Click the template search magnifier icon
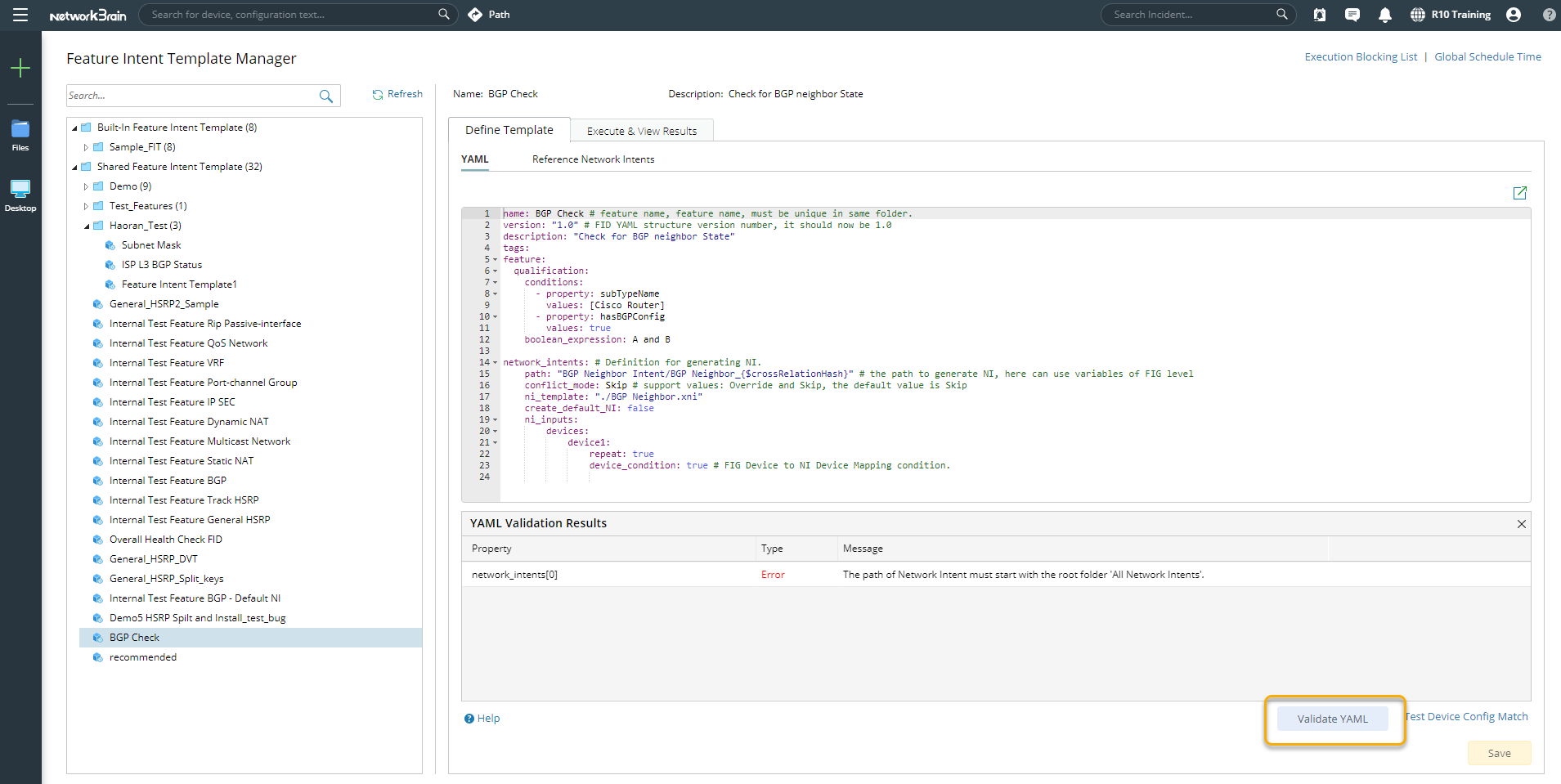 coord(325,96)
